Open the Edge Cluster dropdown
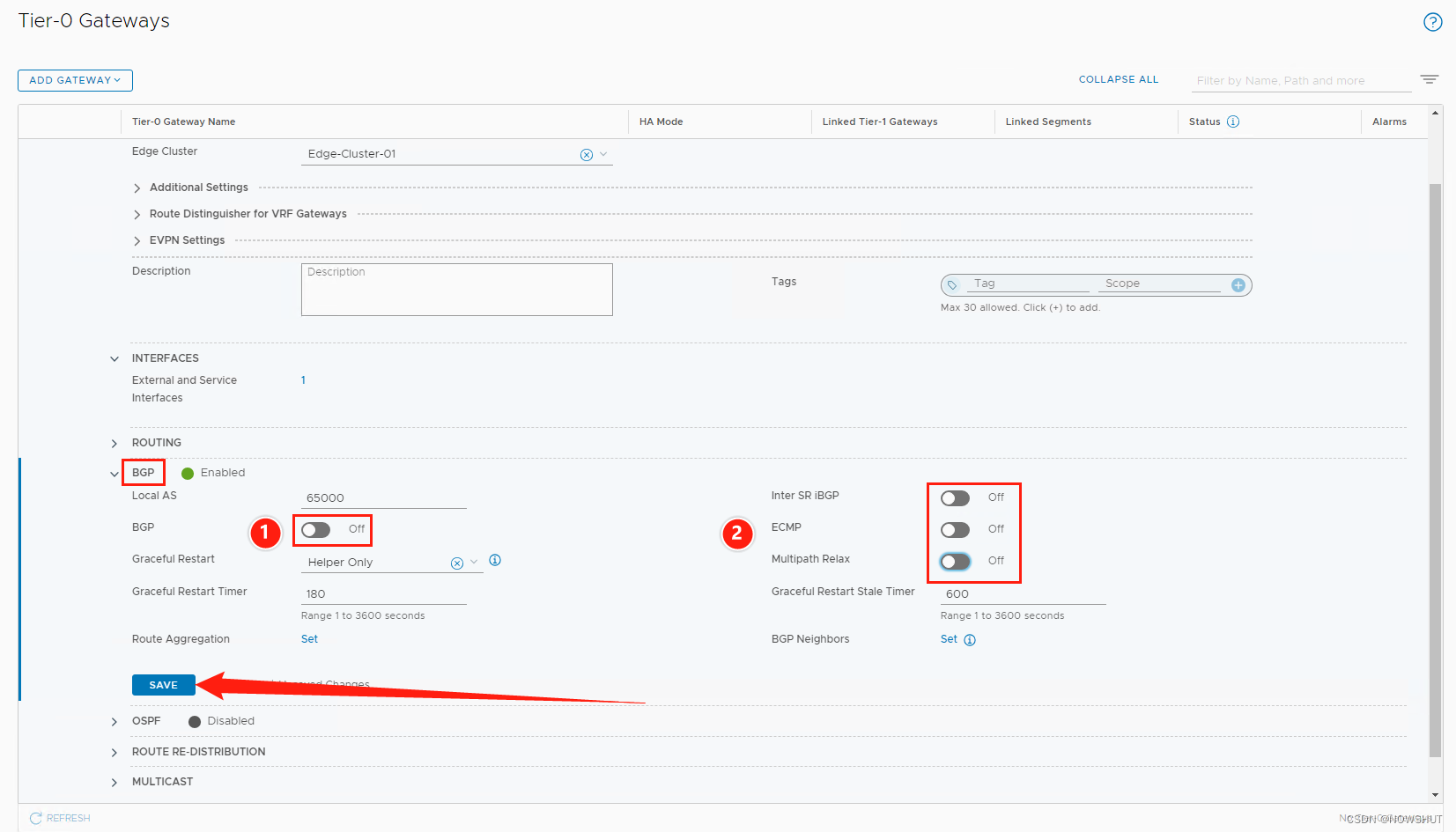 [x=604, y=154]
